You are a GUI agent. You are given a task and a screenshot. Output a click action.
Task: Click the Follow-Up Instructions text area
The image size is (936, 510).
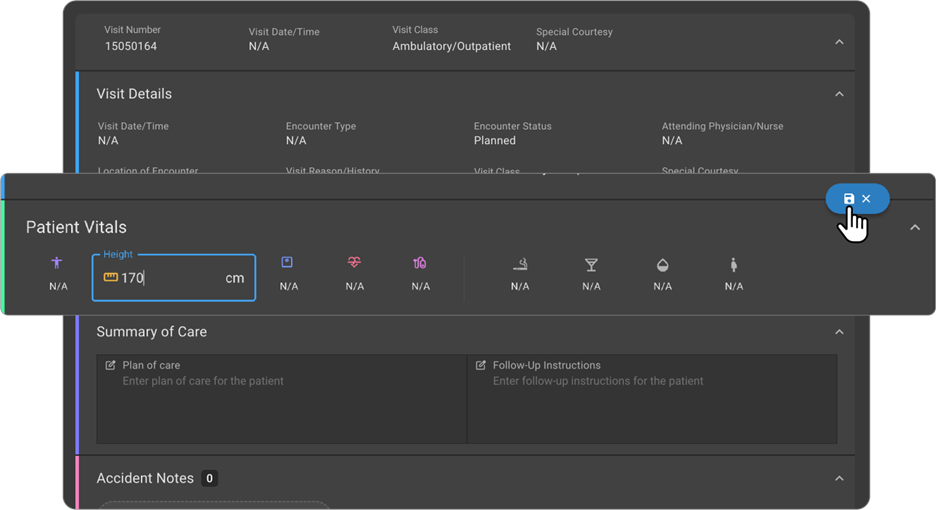tap(652, 405)
